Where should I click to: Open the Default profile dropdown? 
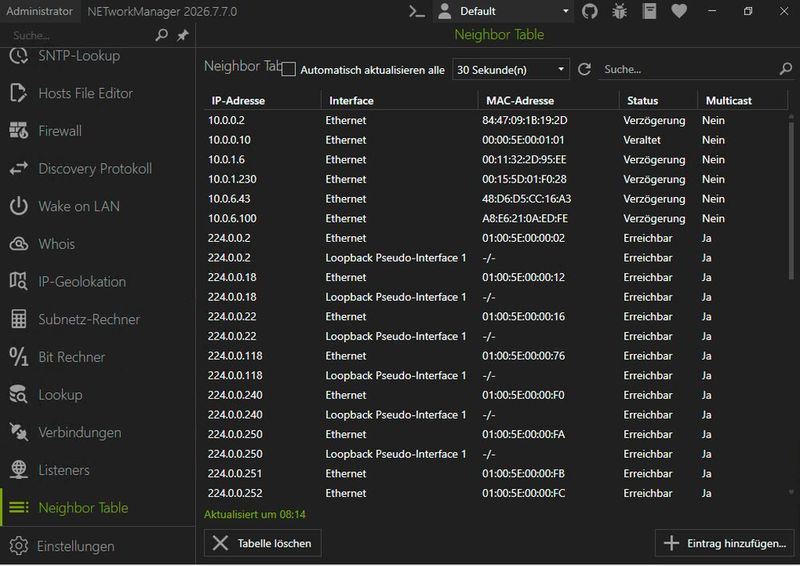coord(503,11)
